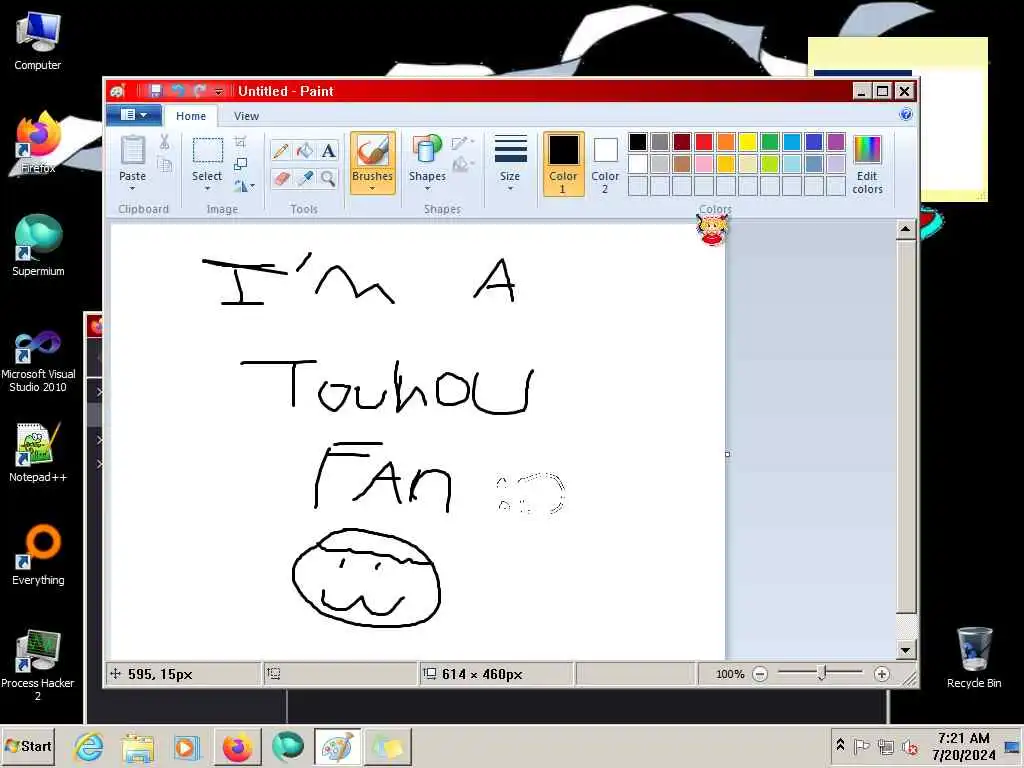Open Supermium desktop shortcut
This screenshot has height=768, width=1024.
pyautogui.click(x=38, y=245)
